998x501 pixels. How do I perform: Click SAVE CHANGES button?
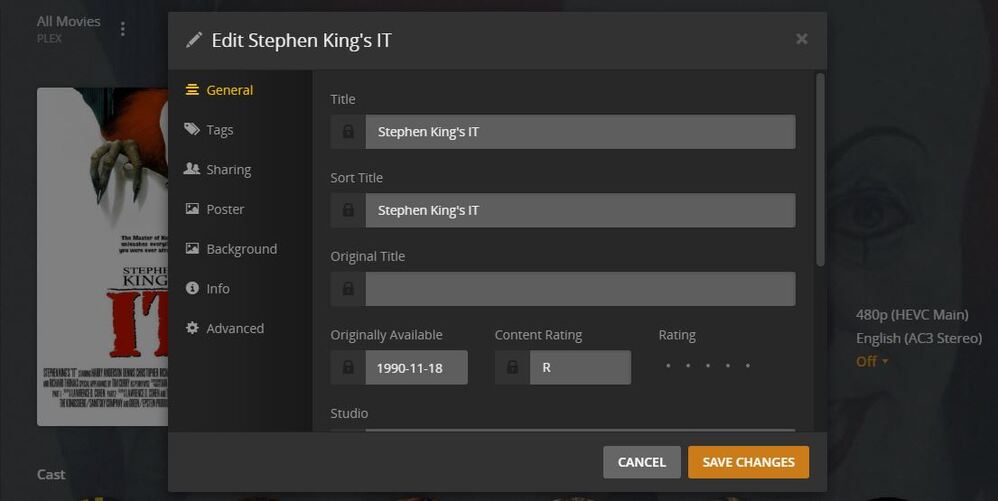[748, 462]
